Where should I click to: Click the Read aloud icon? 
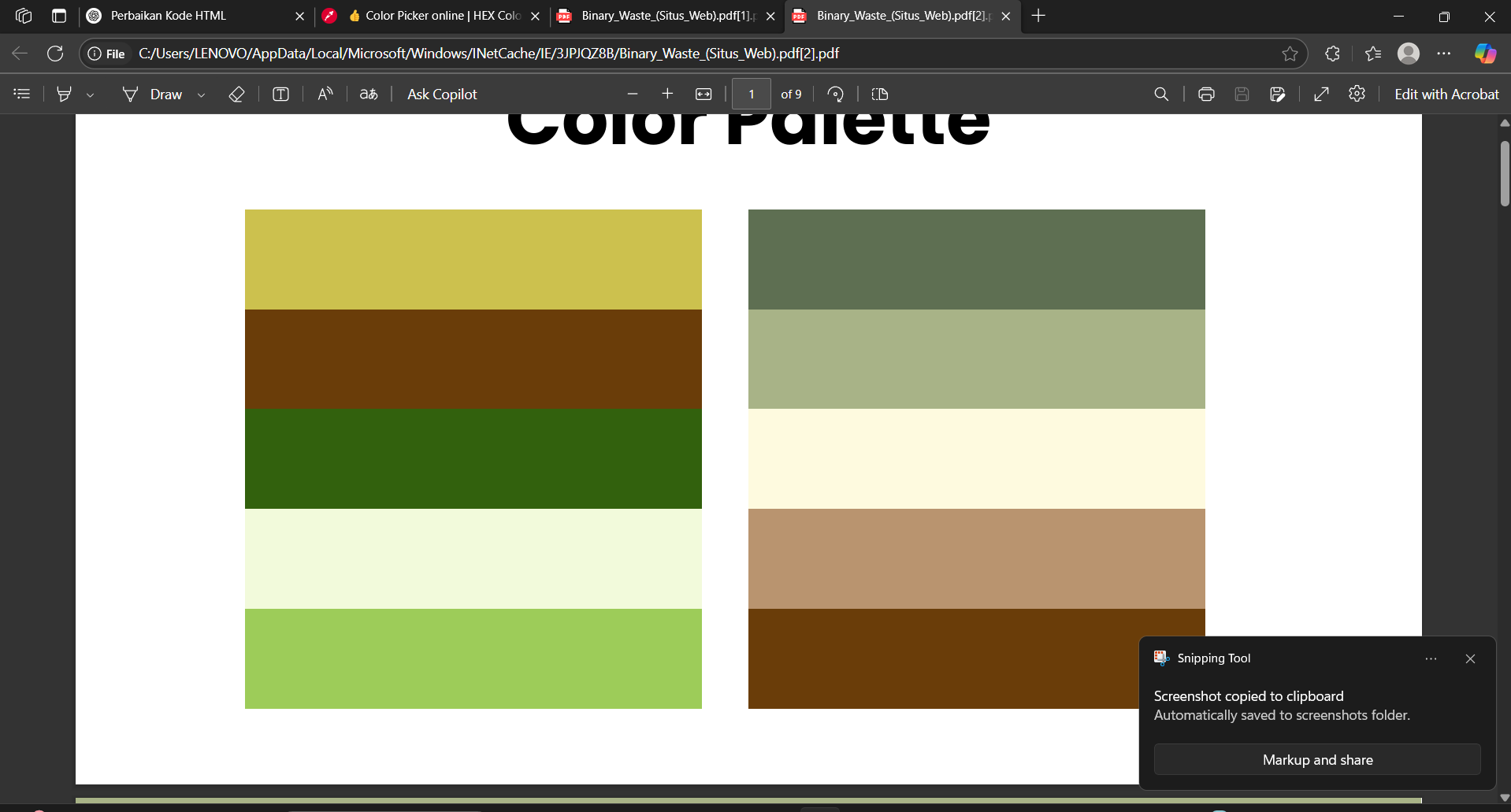coord(325,95)
